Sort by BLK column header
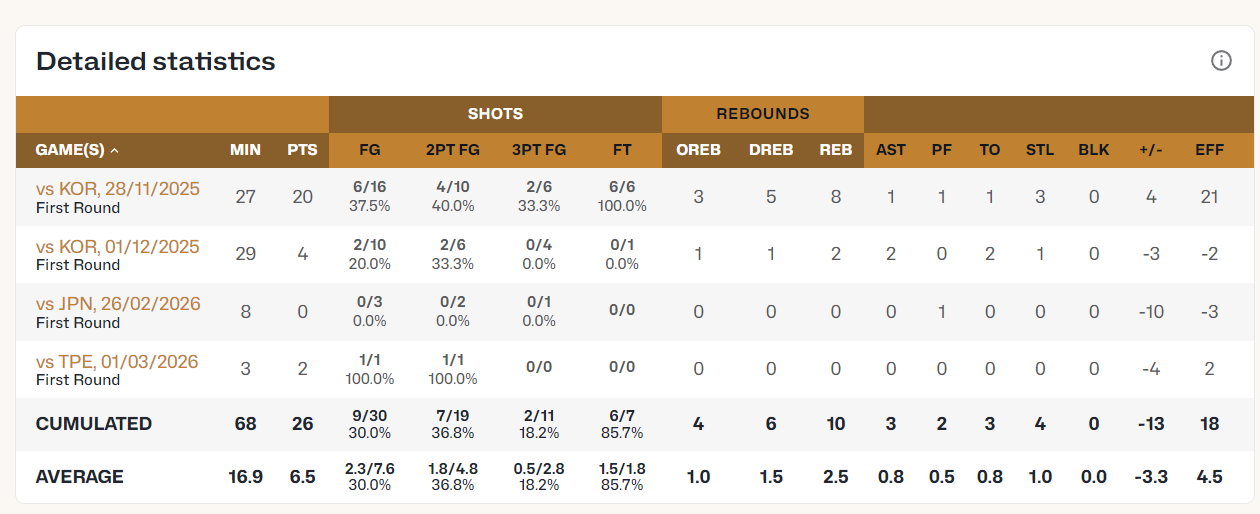 tap(1094, 150)
